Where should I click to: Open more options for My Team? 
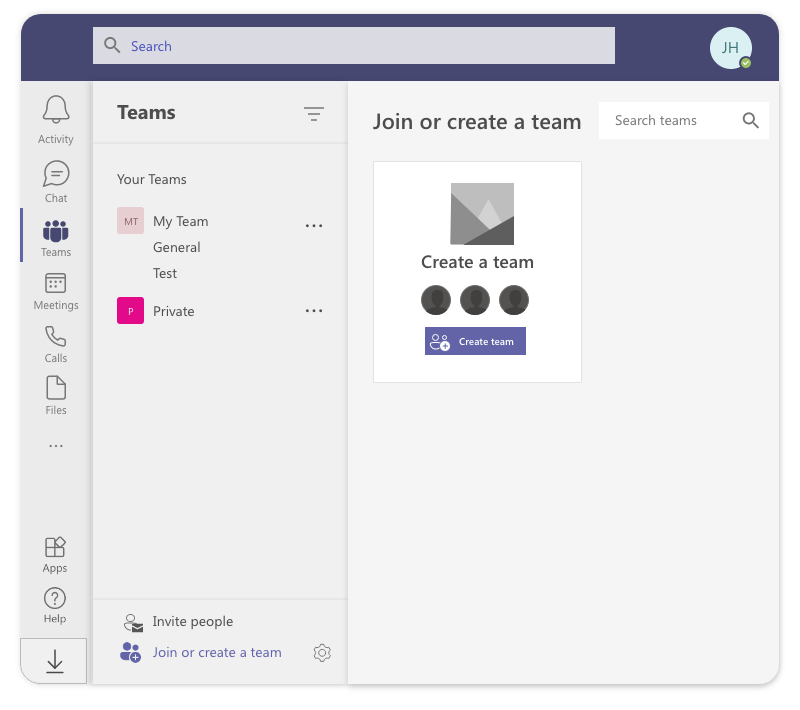(314, 225)
